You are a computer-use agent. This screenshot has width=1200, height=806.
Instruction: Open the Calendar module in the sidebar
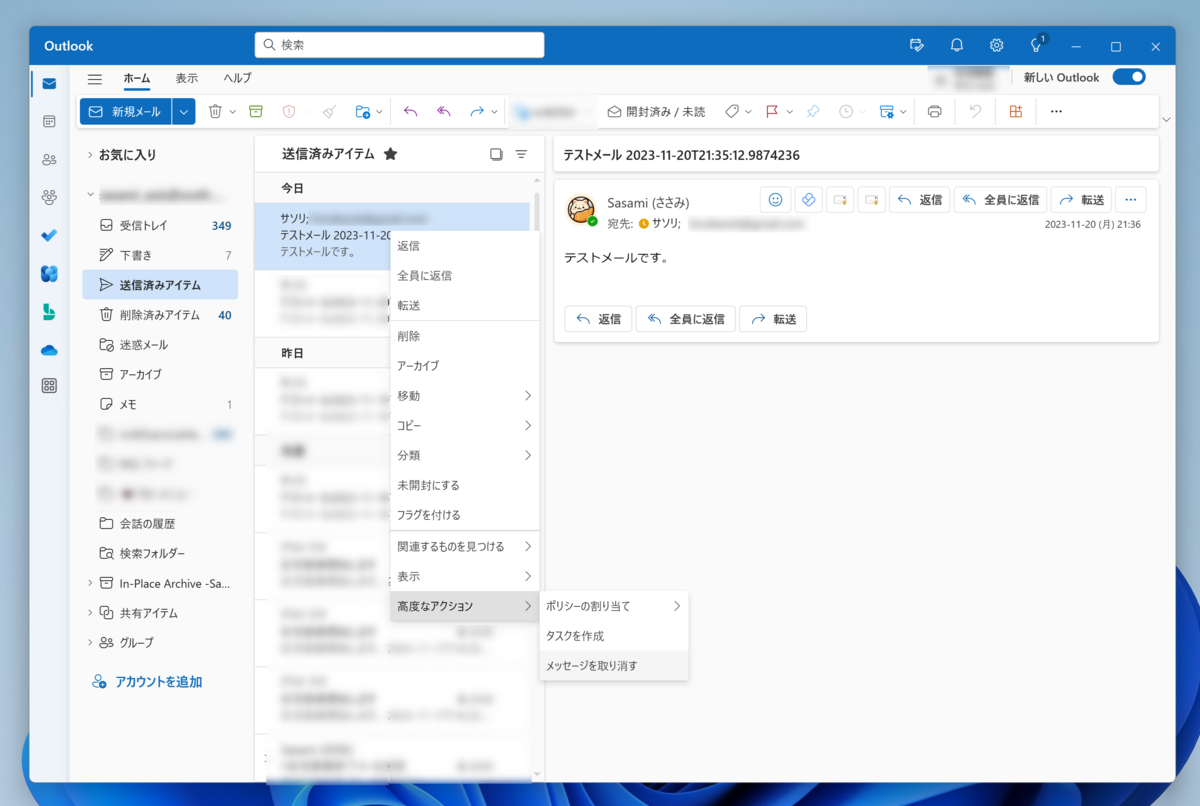(49, 121)
